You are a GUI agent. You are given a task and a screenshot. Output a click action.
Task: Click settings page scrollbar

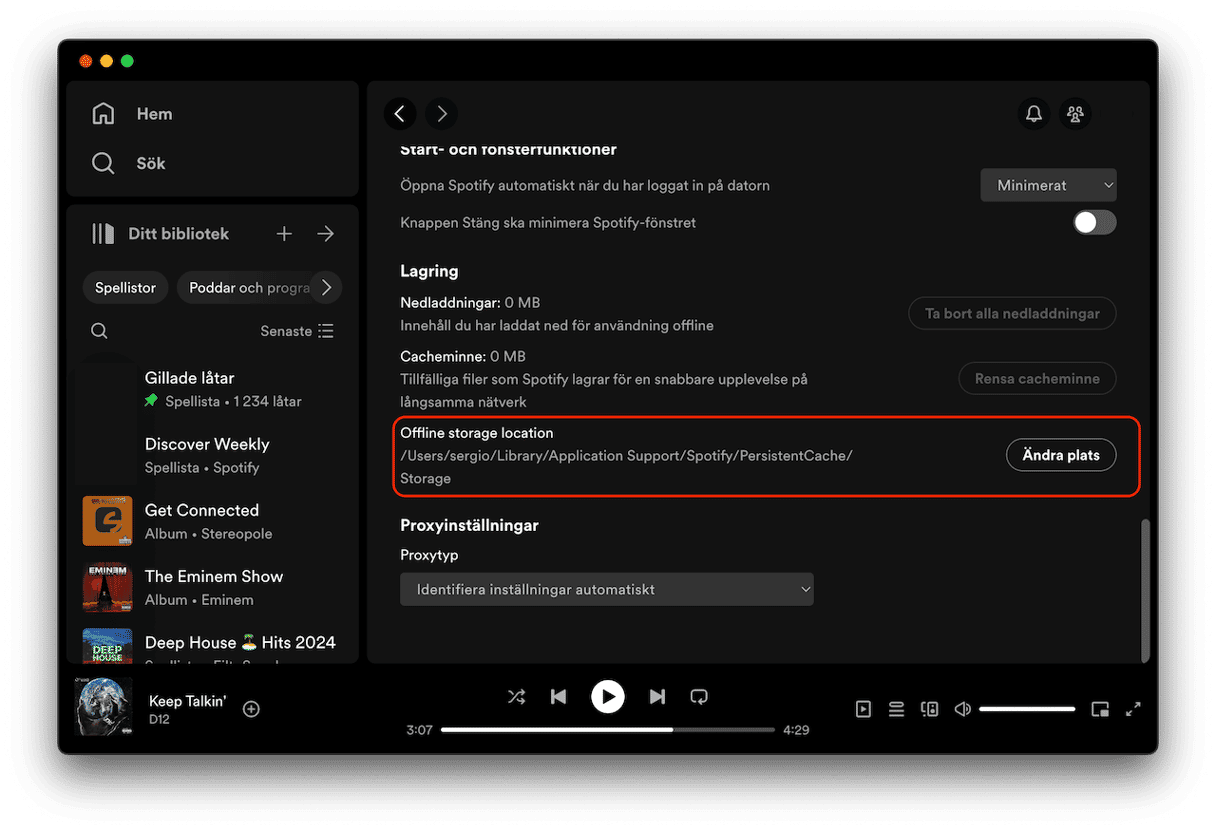(x=1146, y=590)
